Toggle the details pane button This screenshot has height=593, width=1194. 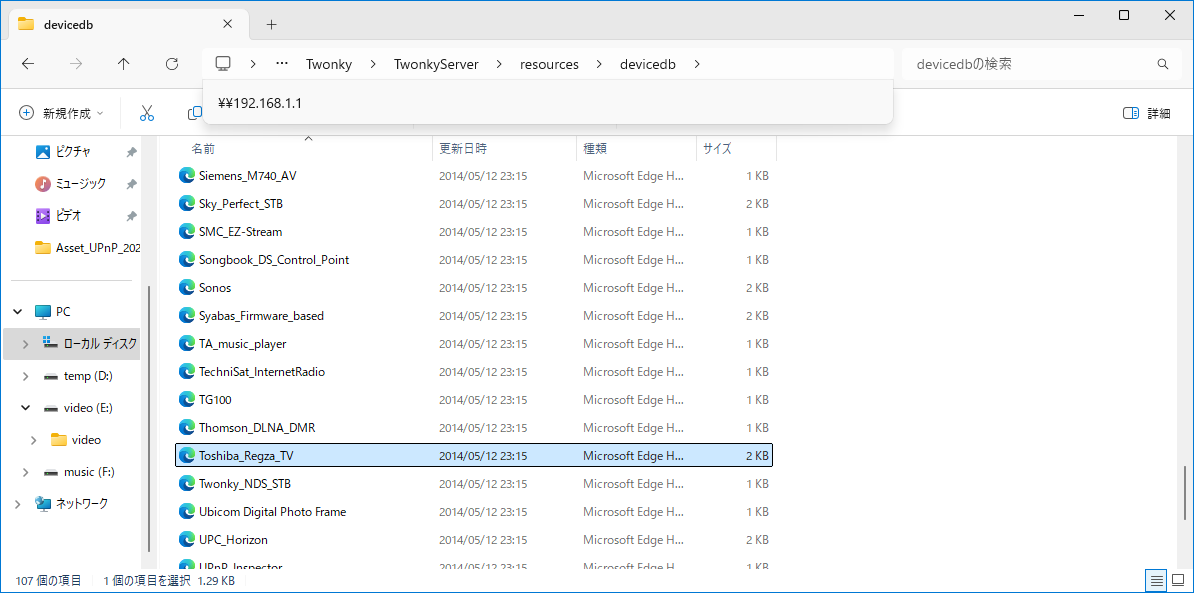point(1146,113)
